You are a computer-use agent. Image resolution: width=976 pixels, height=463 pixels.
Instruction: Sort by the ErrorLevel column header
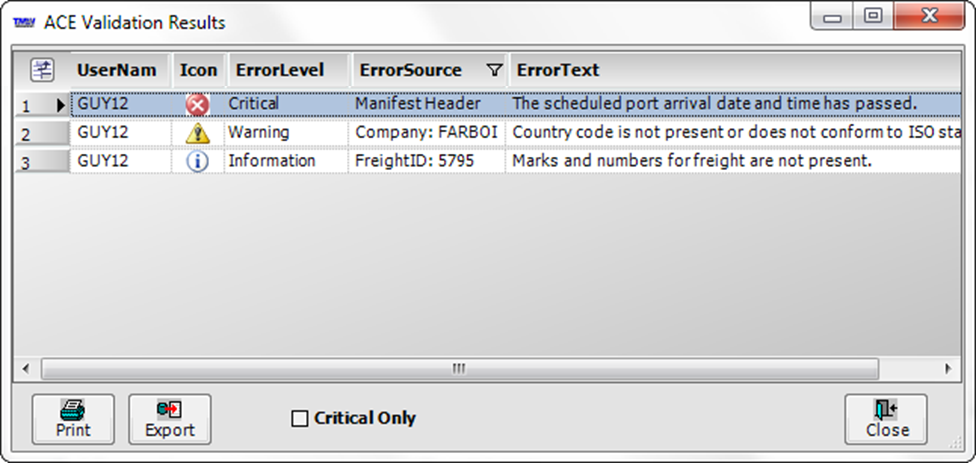pyautogui.click(x=280, y=70)
